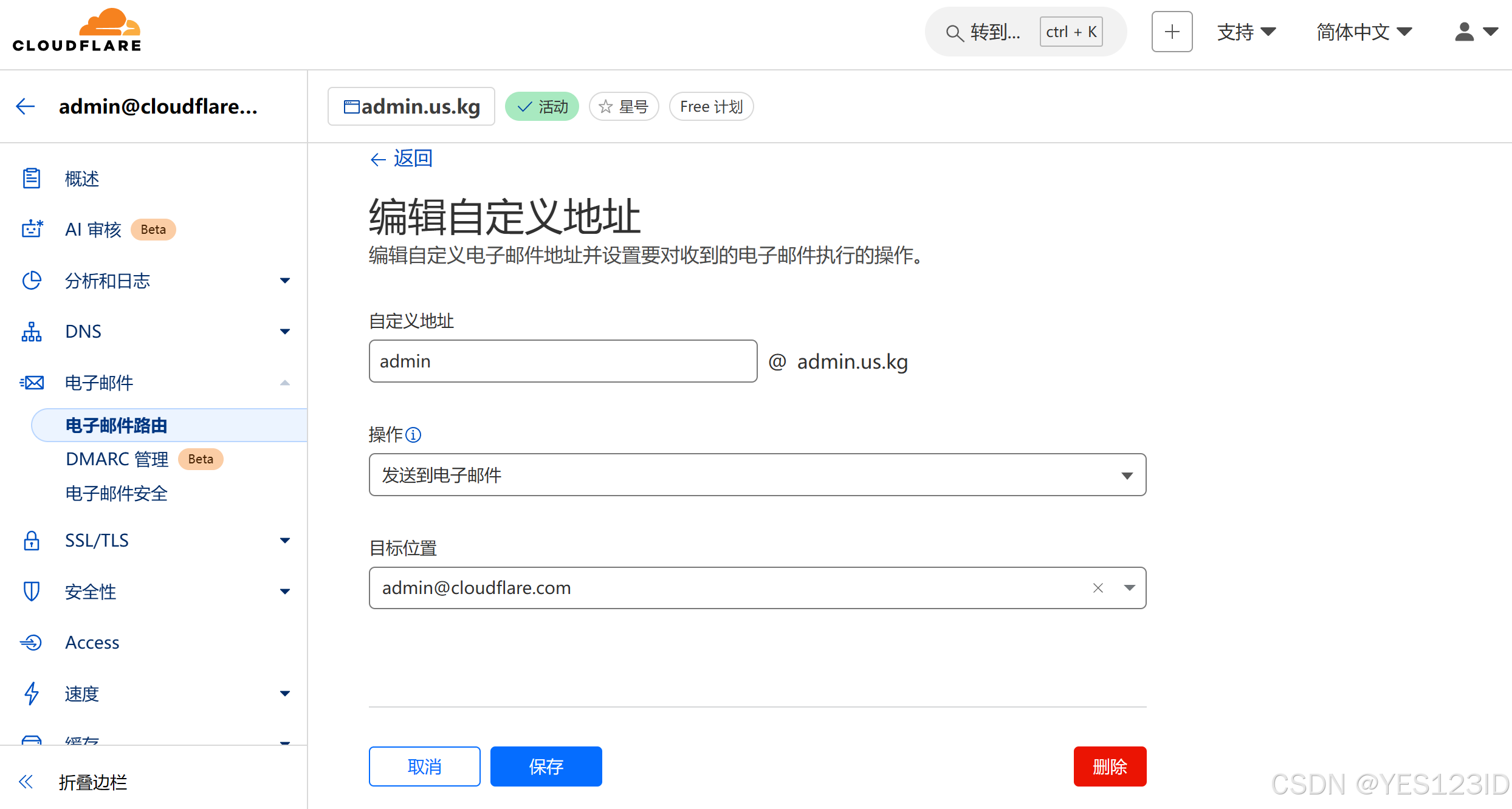The width and height of the screenshot is (1512, 809).
Task: Open the Access sidebar item
Action: click(x=92, y=643)
